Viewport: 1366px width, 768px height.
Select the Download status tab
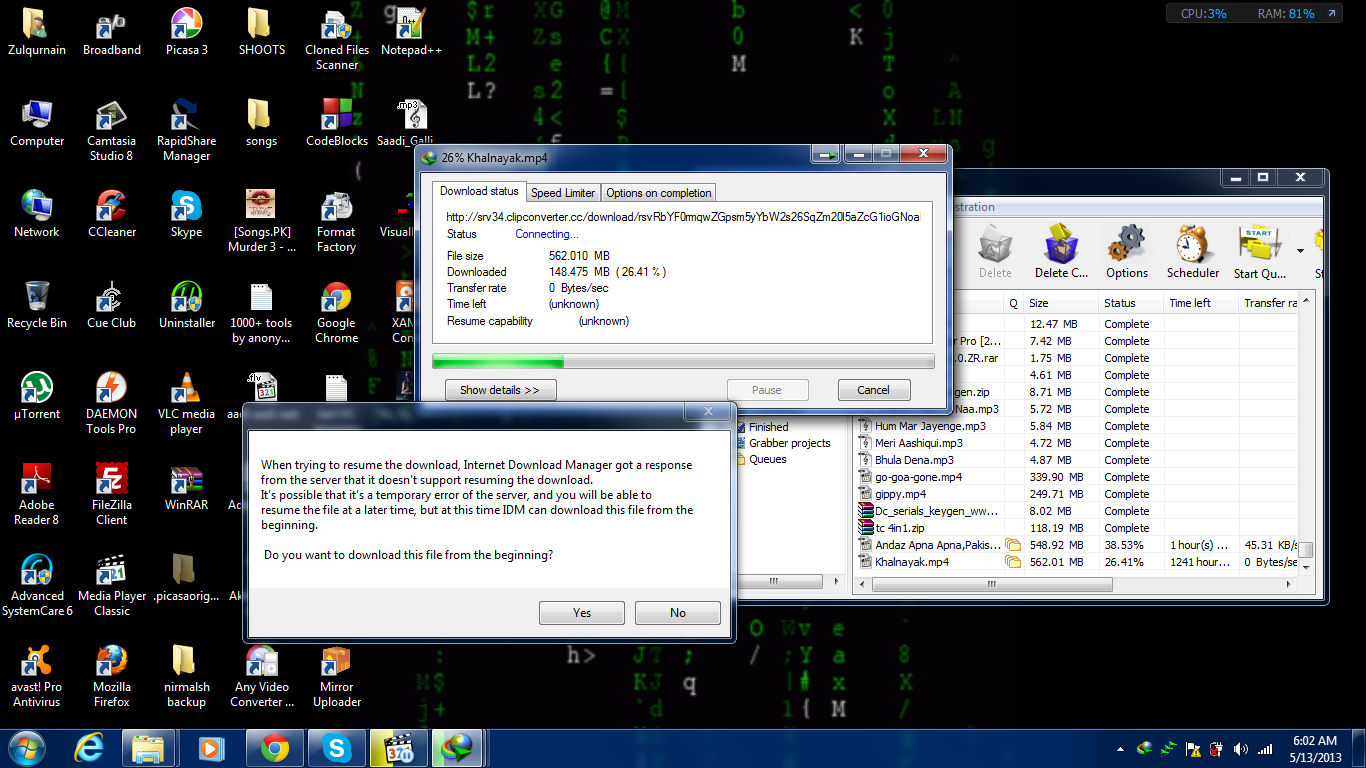click(x=479, y=191)
